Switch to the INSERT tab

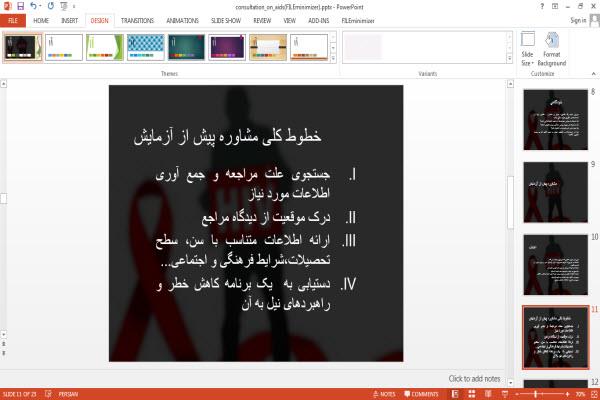coord(69,21)
